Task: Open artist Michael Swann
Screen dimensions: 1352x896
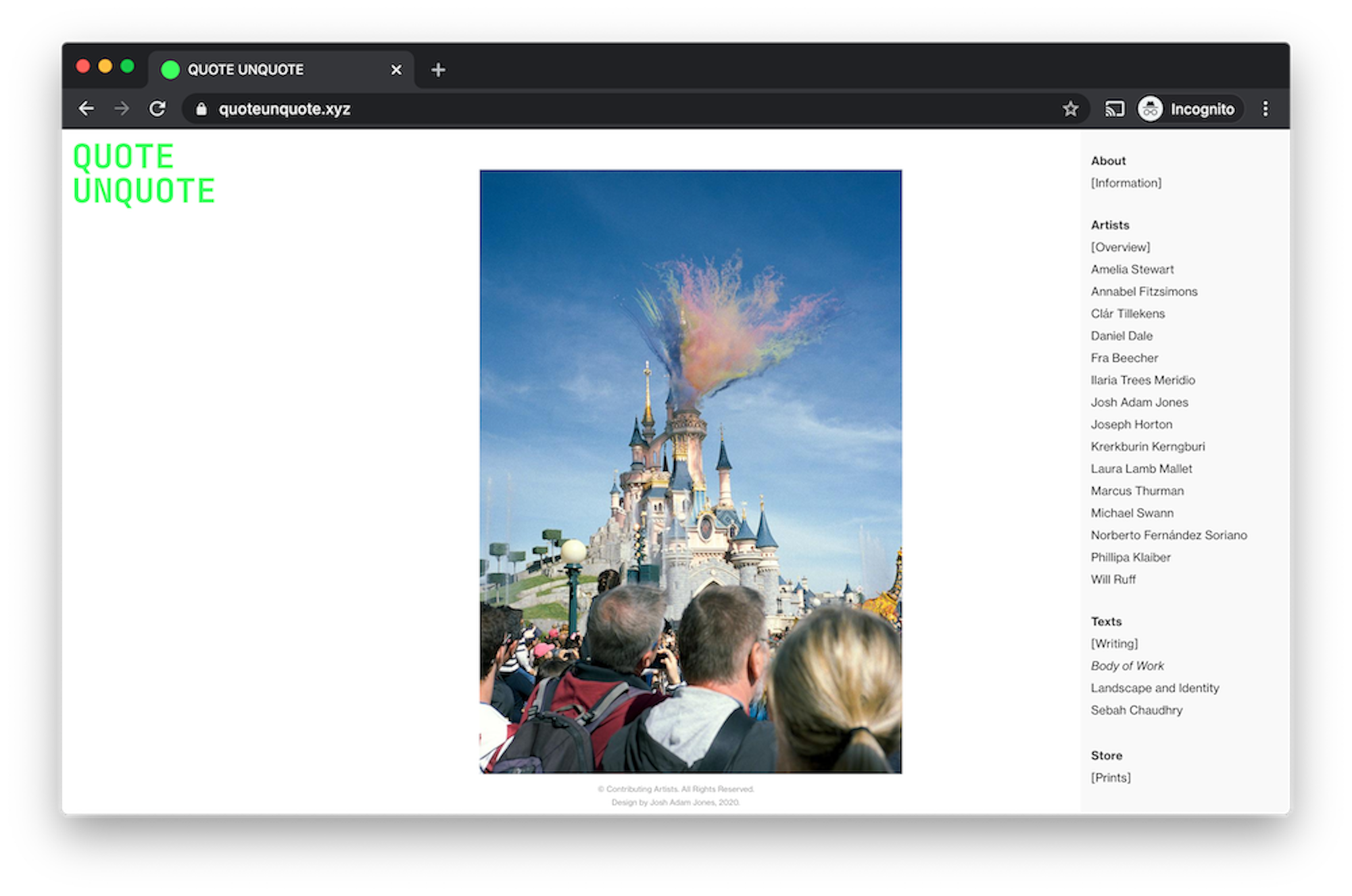Action: (1132, 513)
